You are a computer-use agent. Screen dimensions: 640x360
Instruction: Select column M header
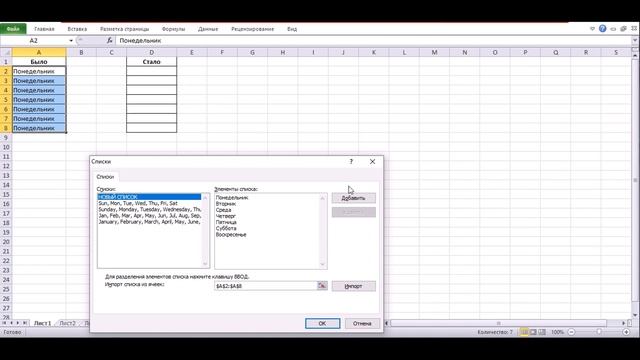coord(434,52)
